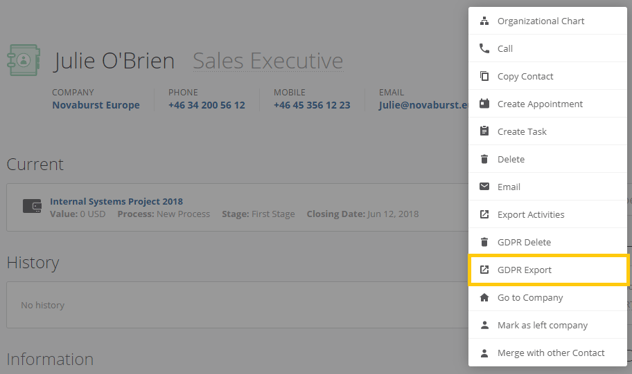The image size is (632, 374).
Task: Click the Create Appointment calendar icon
Action: click(x=484, y=104)
